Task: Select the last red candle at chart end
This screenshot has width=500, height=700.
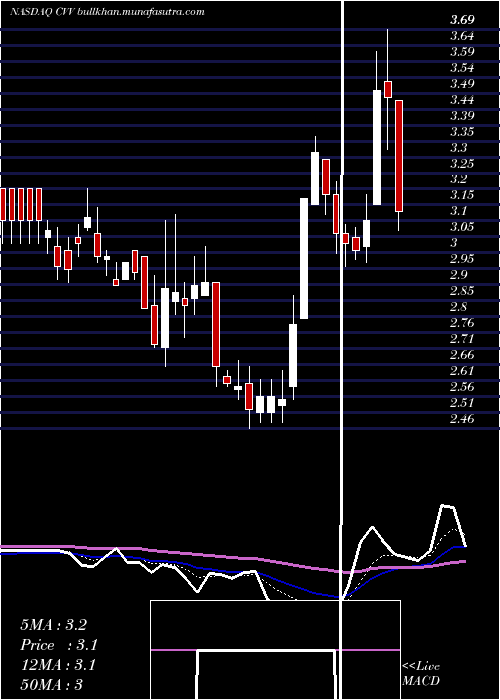Action: coord(399,156)
